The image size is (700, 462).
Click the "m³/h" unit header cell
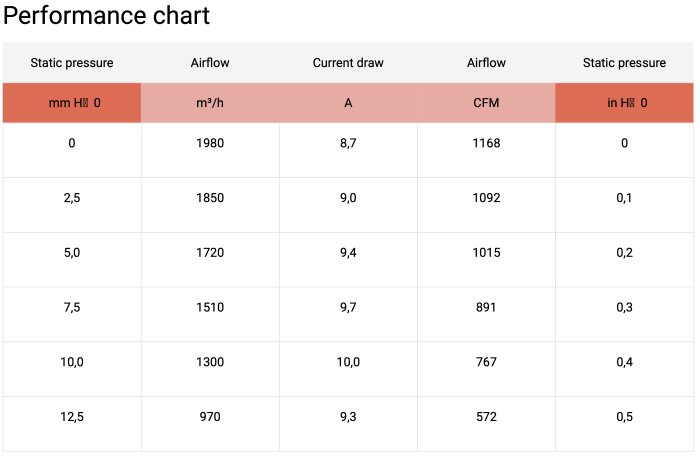(x=210, y=103)
